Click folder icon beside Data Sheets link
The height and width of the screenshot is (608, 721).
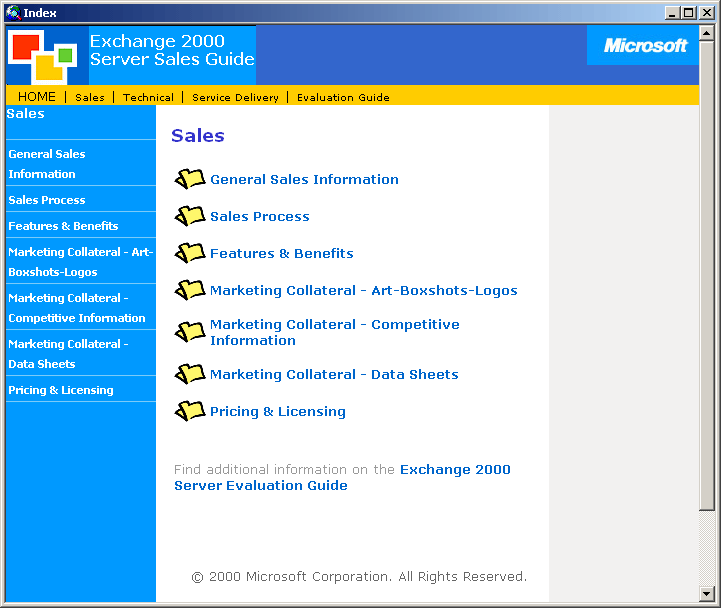coord(190,374)
